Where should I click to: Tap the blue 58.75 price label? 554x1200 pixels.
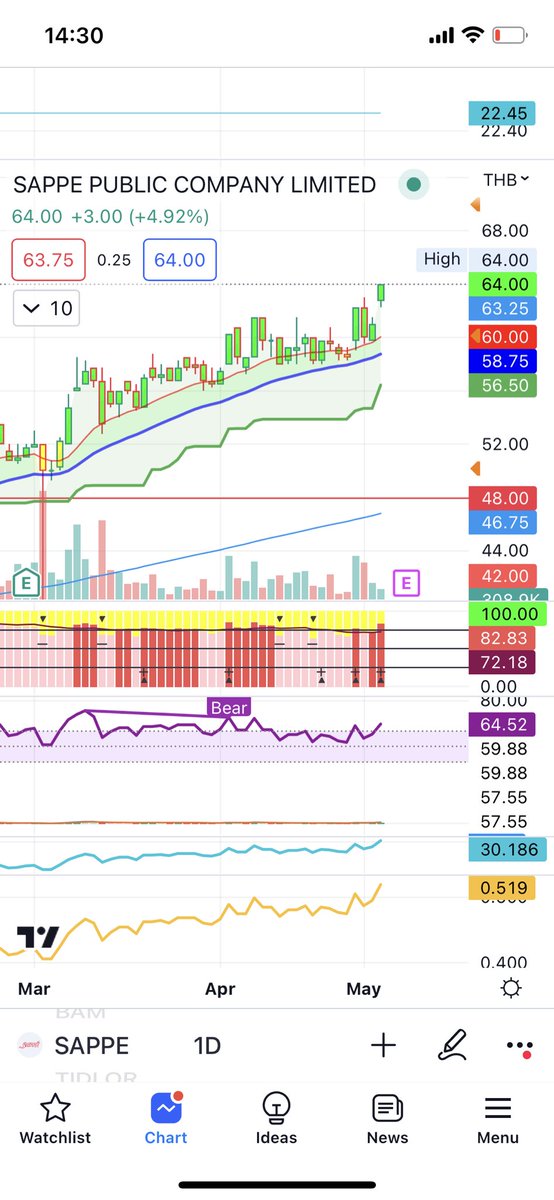coord(503,361)
